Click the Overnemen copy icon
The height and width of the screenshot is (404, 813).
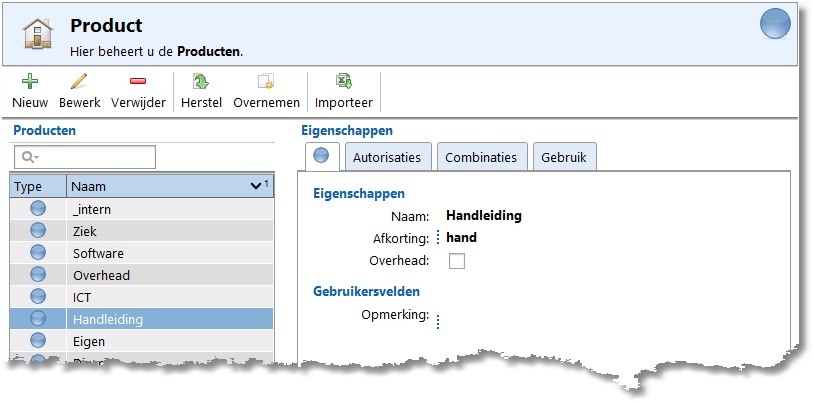[266, 83]
